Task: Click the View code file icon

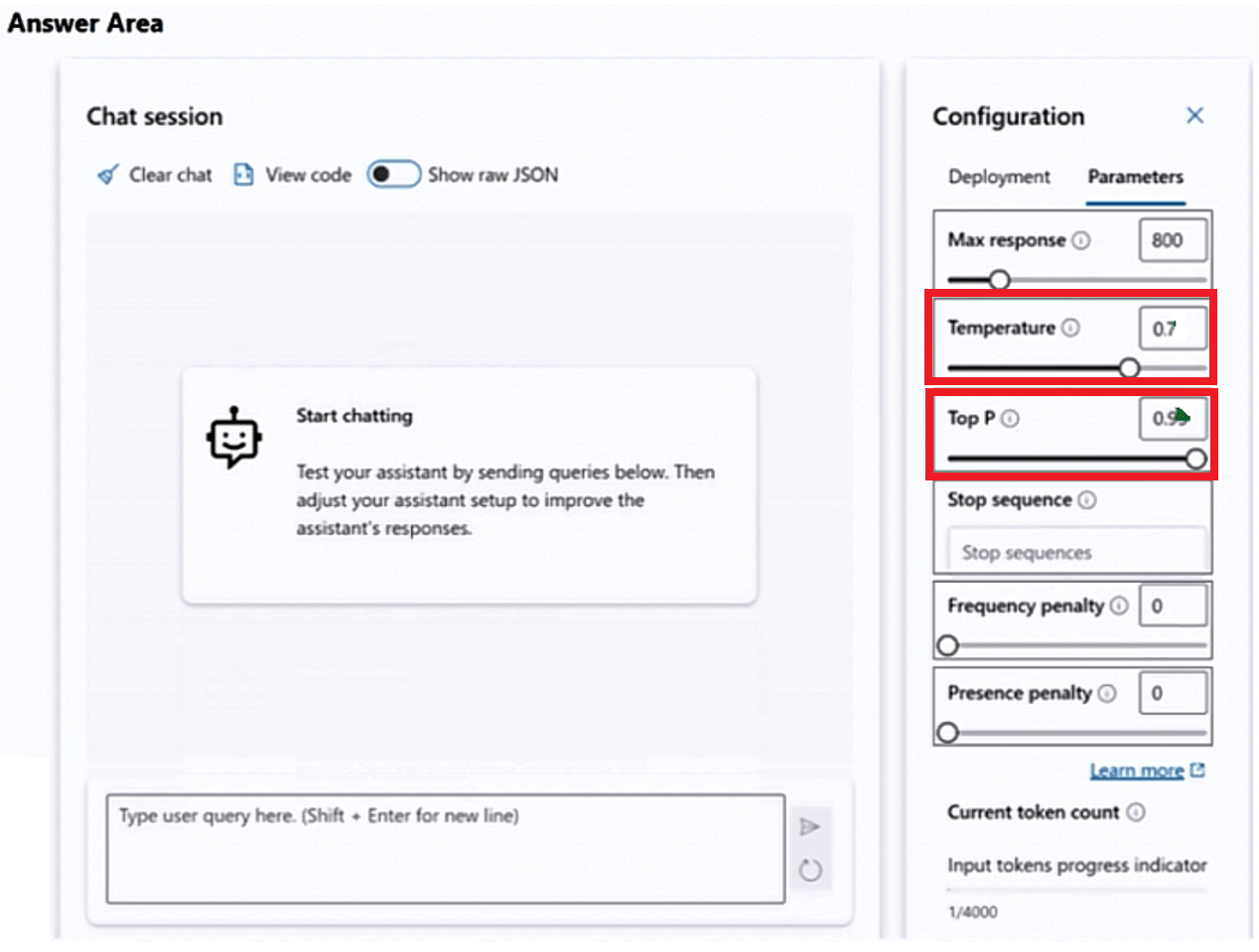Action: 243,176
